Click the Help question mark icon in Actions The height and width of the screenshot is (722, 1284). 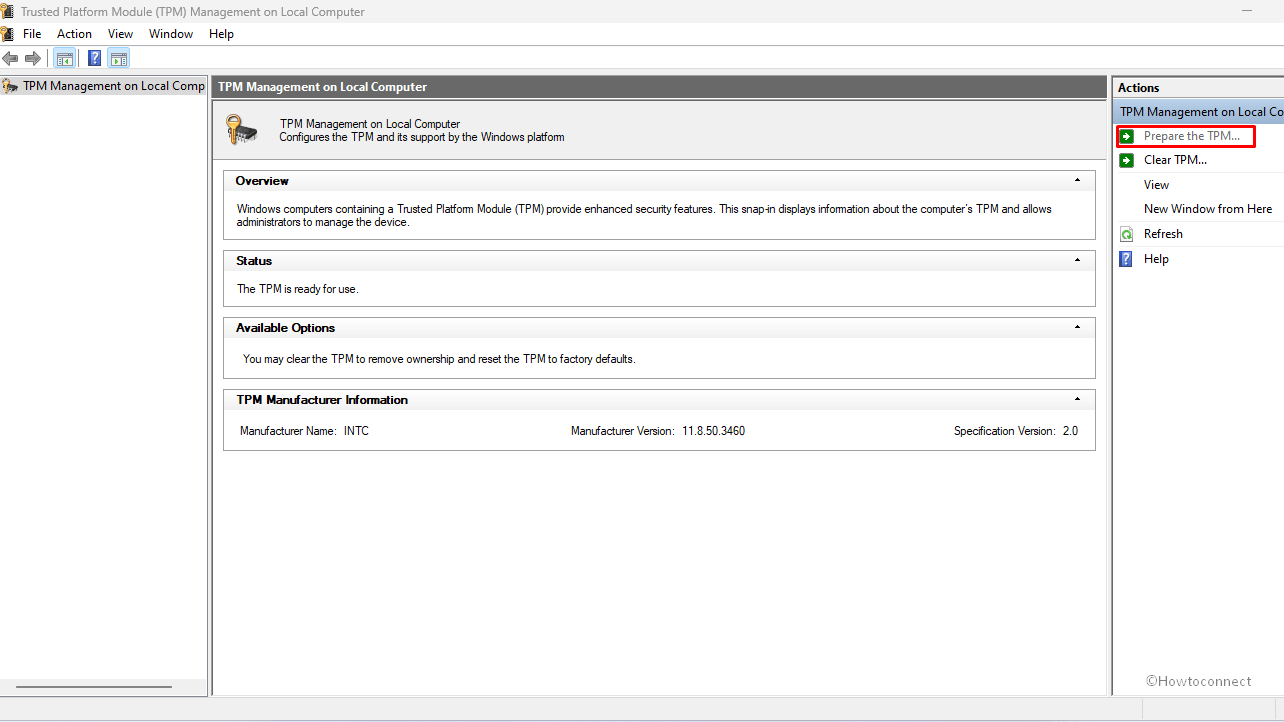[1126, 259]
